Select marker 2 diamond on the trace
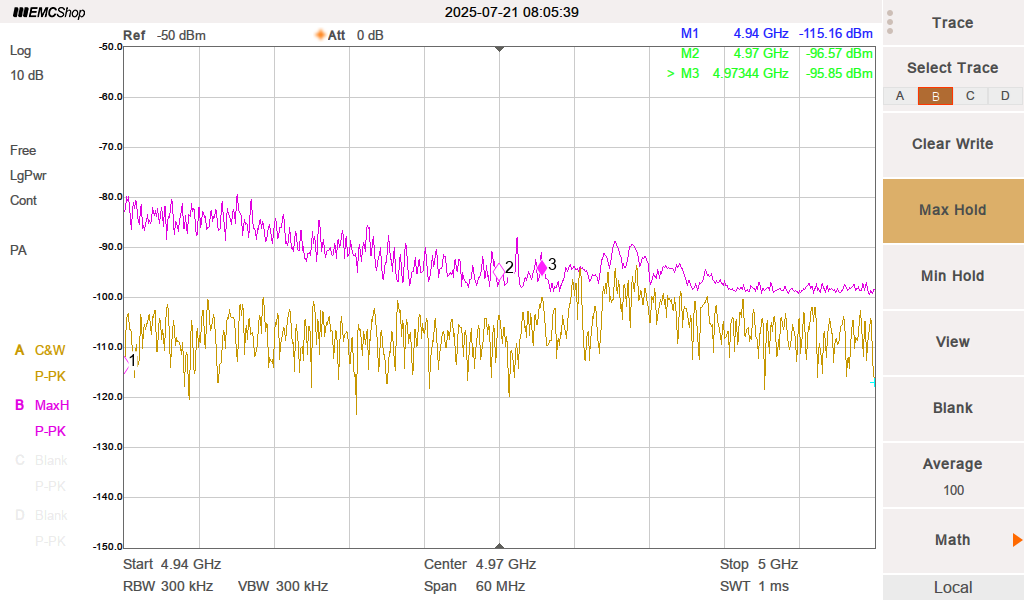The width and height of the screenshot is (1024, 600). 498,269
